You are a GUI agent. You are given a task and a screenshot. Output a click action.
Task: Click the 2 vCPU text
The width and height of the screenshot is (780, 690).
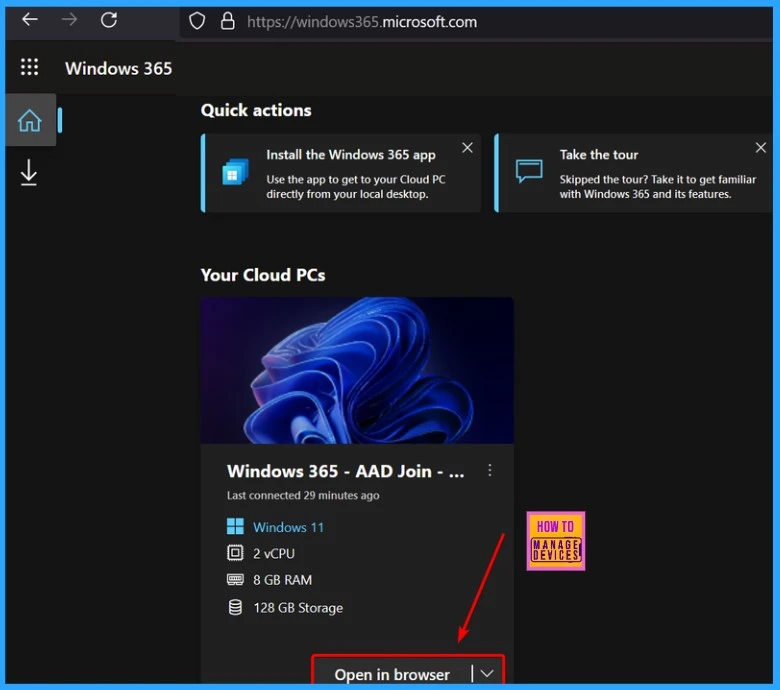tap(274, 554)
